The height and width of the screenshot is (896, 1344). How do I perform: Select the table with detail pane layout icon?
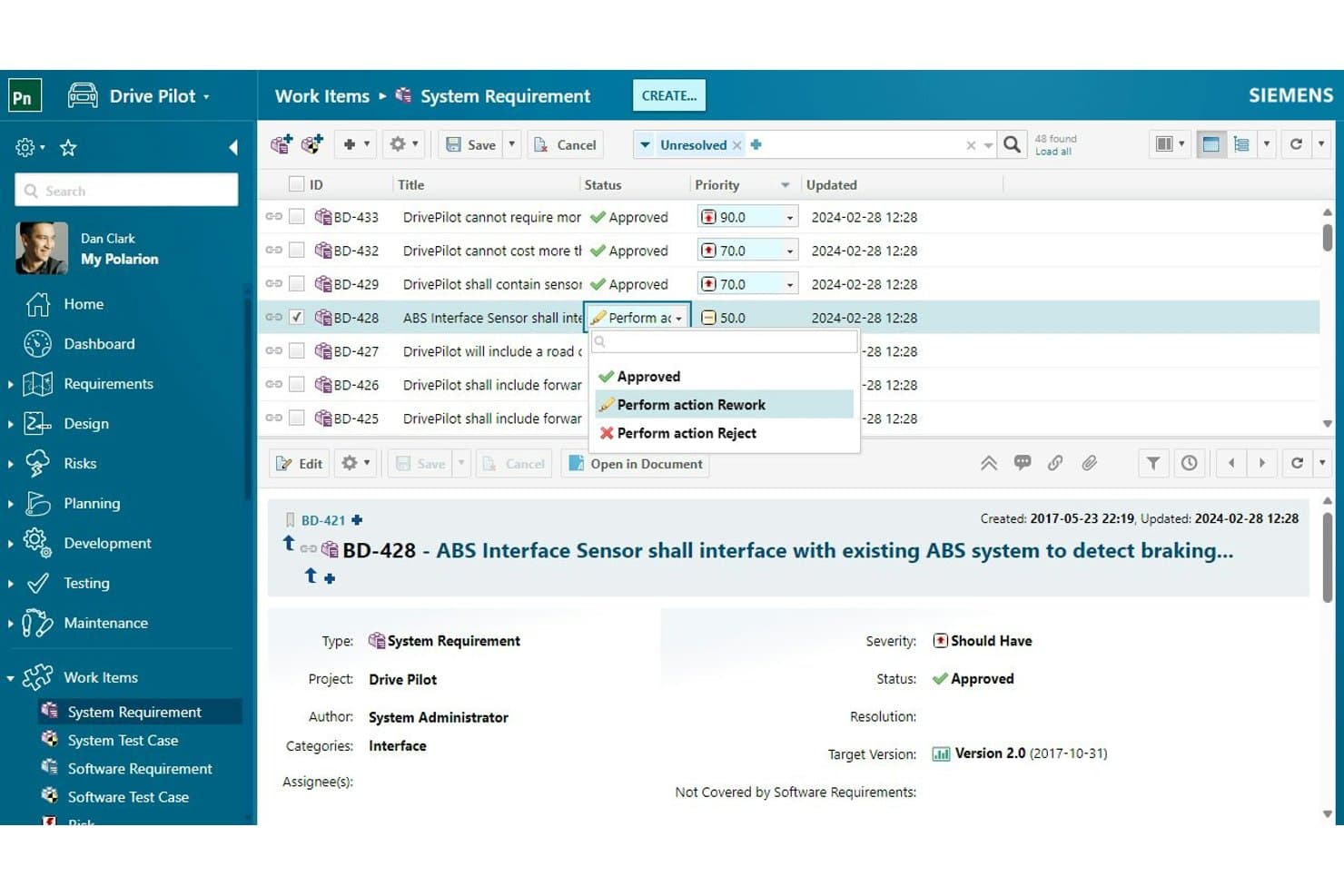1211,144
